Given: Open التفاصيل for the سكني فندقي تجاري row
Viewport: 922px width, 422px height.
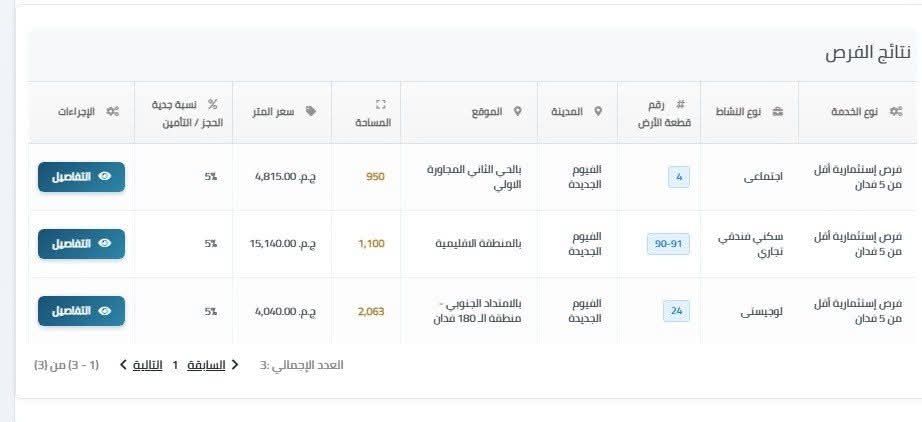Looking at the screenshot, I should 82,244.
